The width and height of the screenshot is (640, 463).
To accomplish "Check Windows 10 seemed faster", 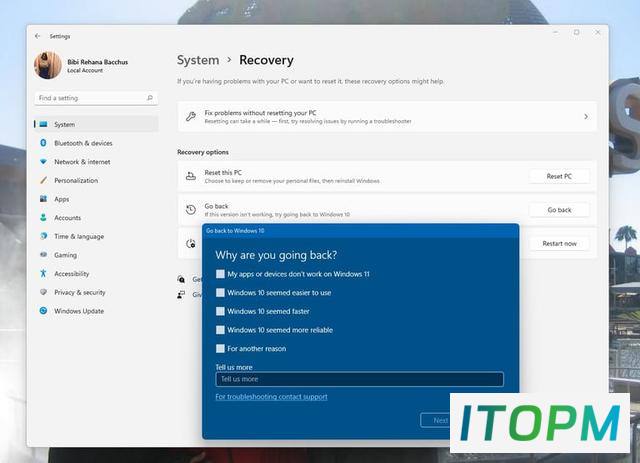I will (220, 311).
